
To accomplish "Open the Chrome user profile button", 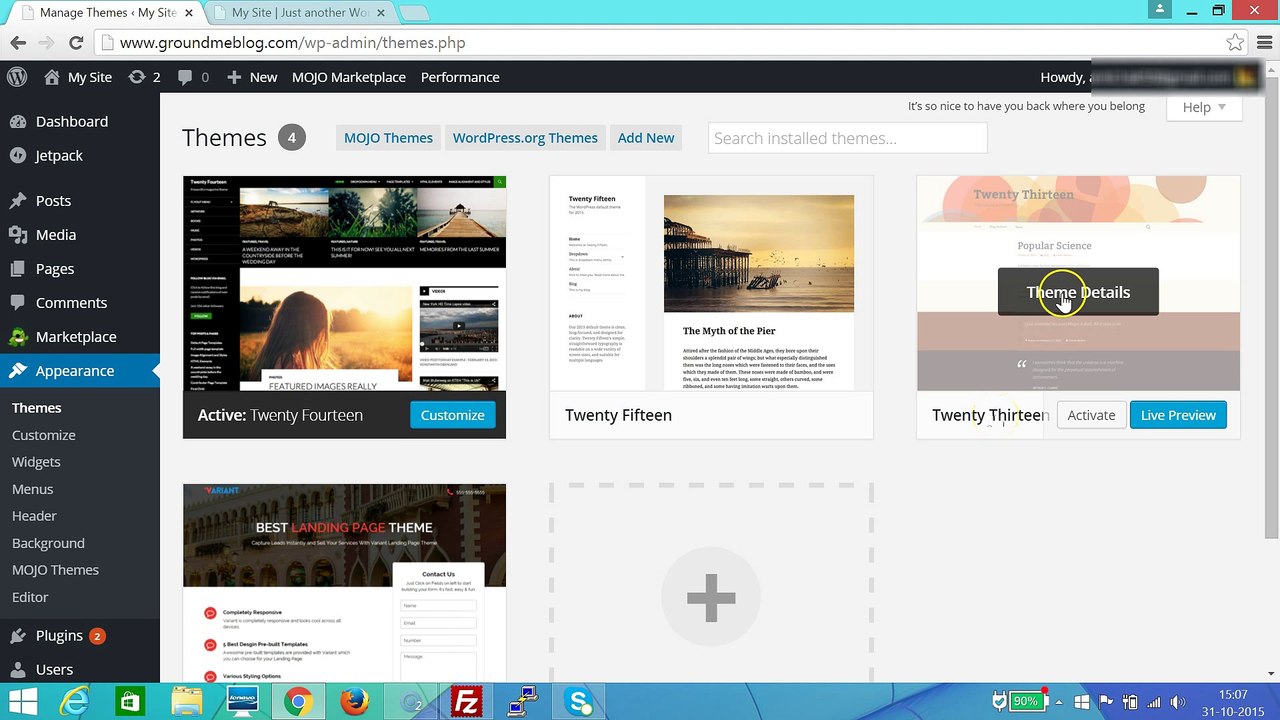I will (x=1160, y=10).
